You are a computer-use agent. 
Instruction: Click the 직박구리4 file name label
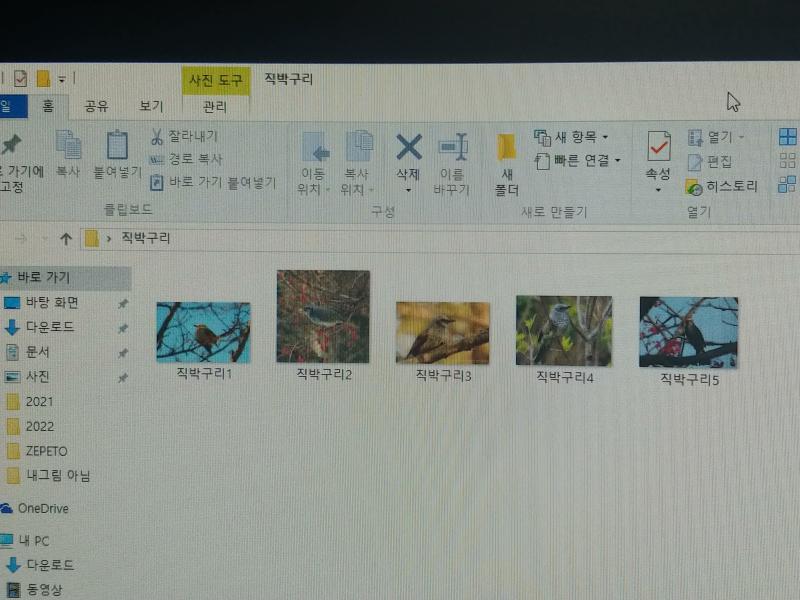(x=564, y=378)
